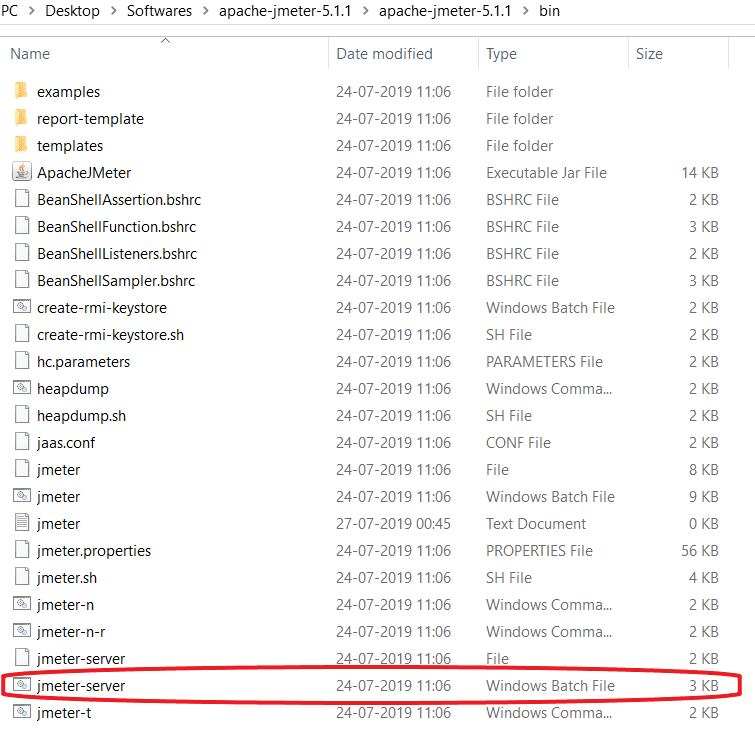Click the jmeter-n-r command script icon
The height and width of the screenshot is (730, 755).
(x=21, y=631)
